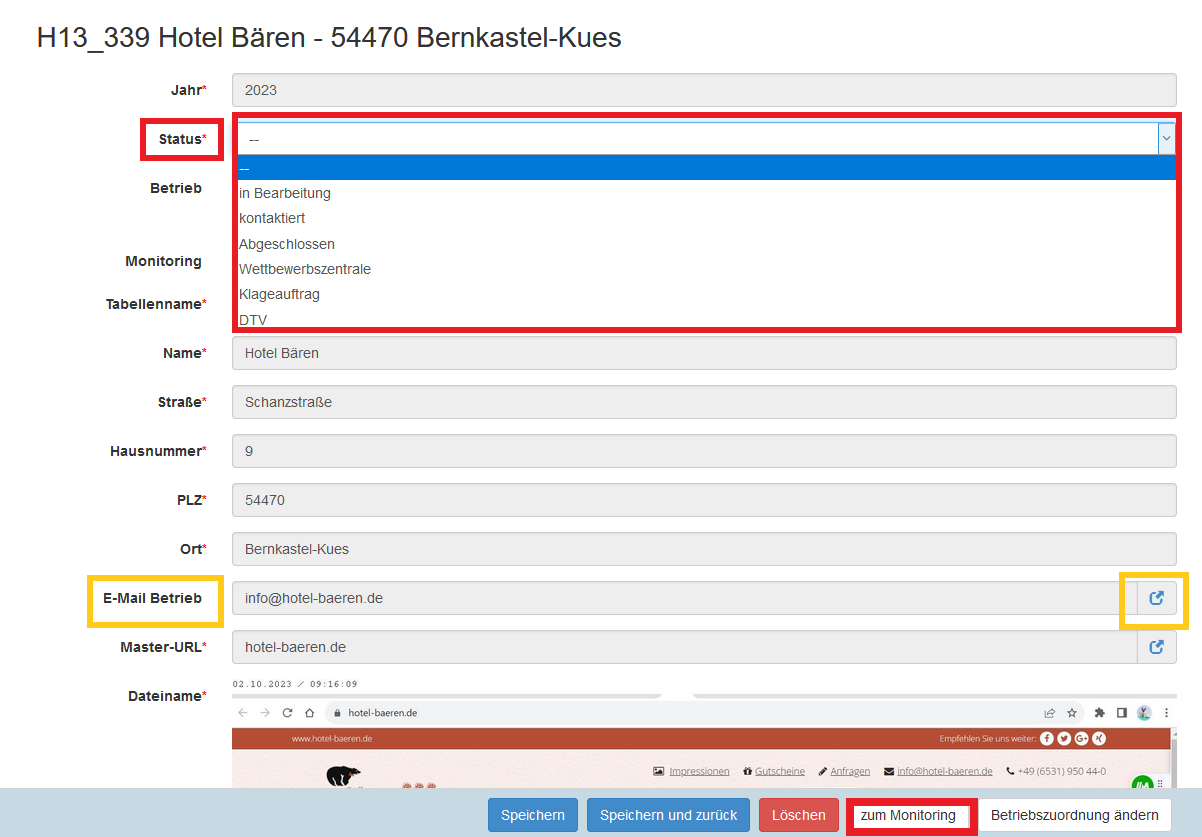The width and height of the screenshot is (1202, 837).
Task: Click the bookmark star in the embedded browser
Action: pyautogui.click(x=1071, y=713)
